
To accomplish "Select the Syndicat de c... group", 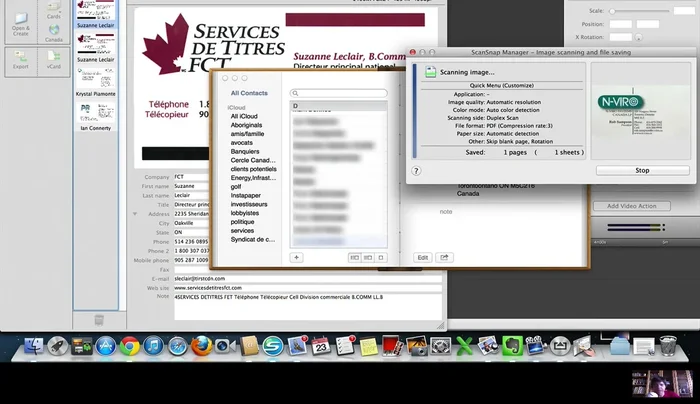I will click(253, 239).
